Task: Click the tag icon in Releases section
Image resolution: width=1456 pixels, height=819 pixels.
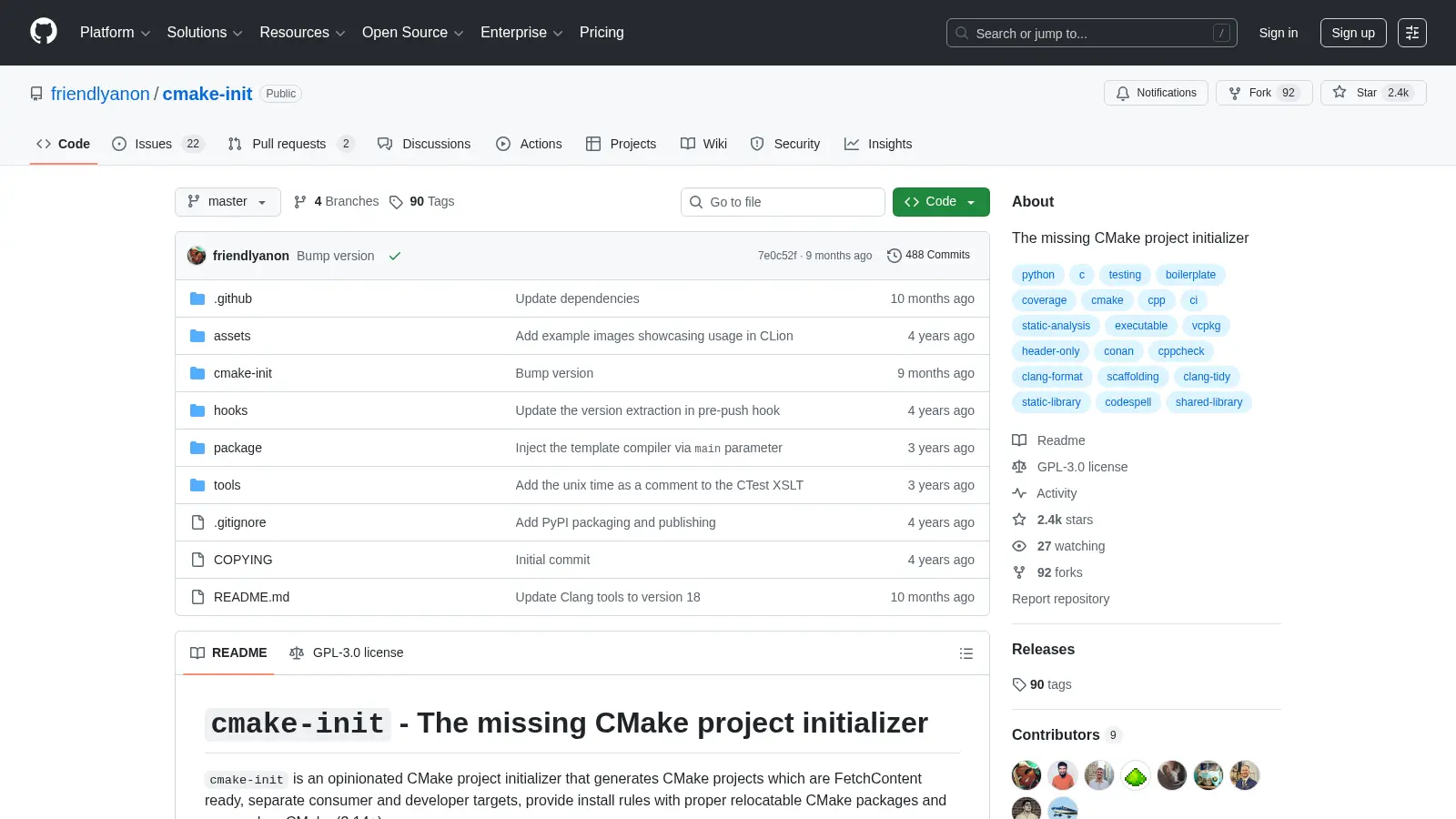Action: 1019,684
